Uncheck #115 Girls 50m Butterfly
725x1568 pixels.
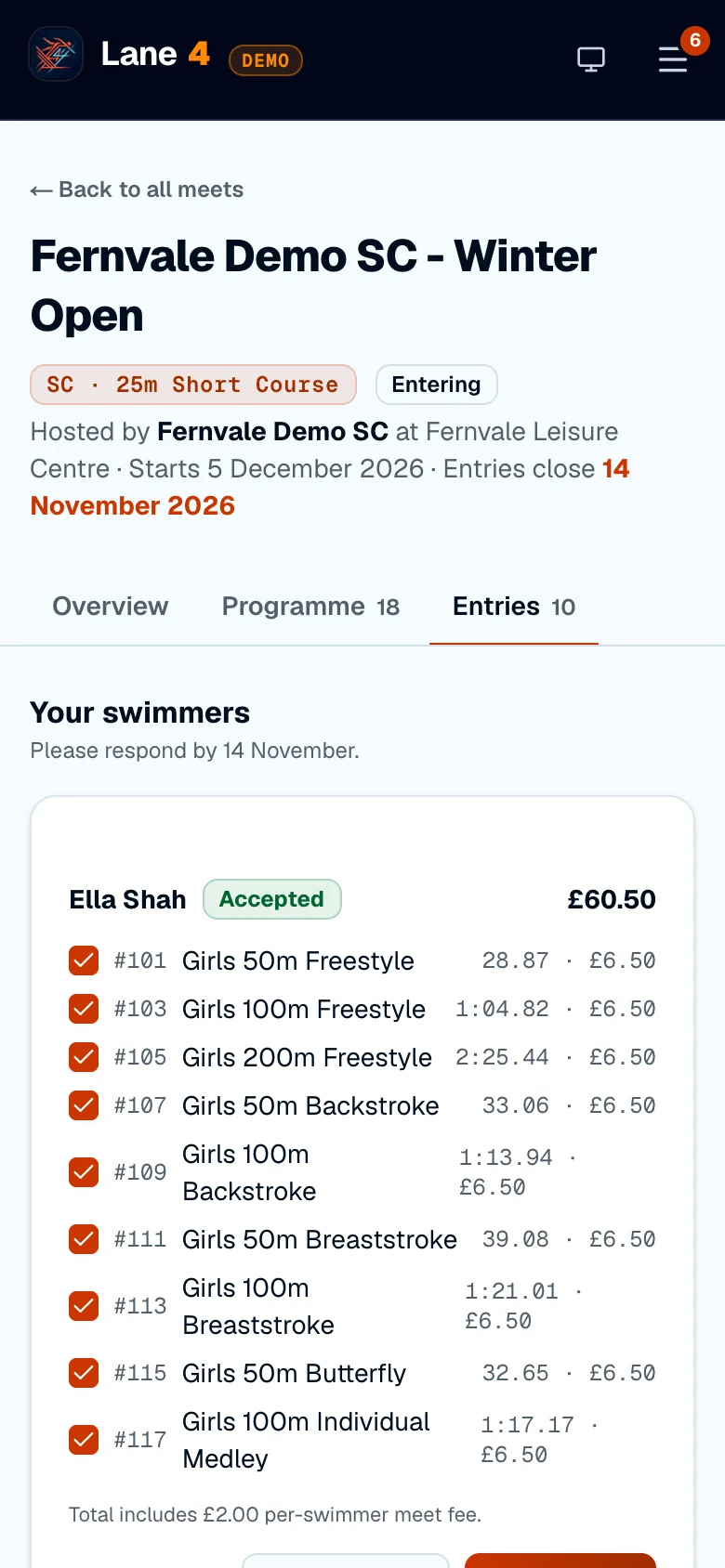(84, 1373)
